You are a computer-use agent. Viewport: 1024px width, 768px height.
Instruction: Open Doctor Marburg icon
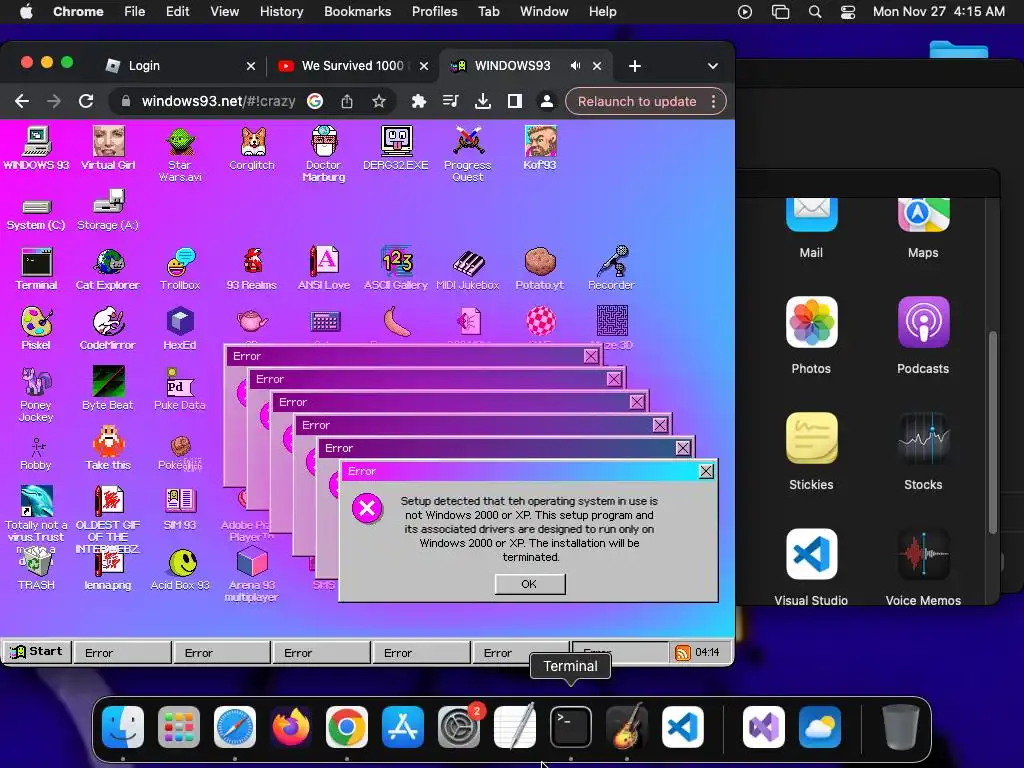tap(324, 154)
